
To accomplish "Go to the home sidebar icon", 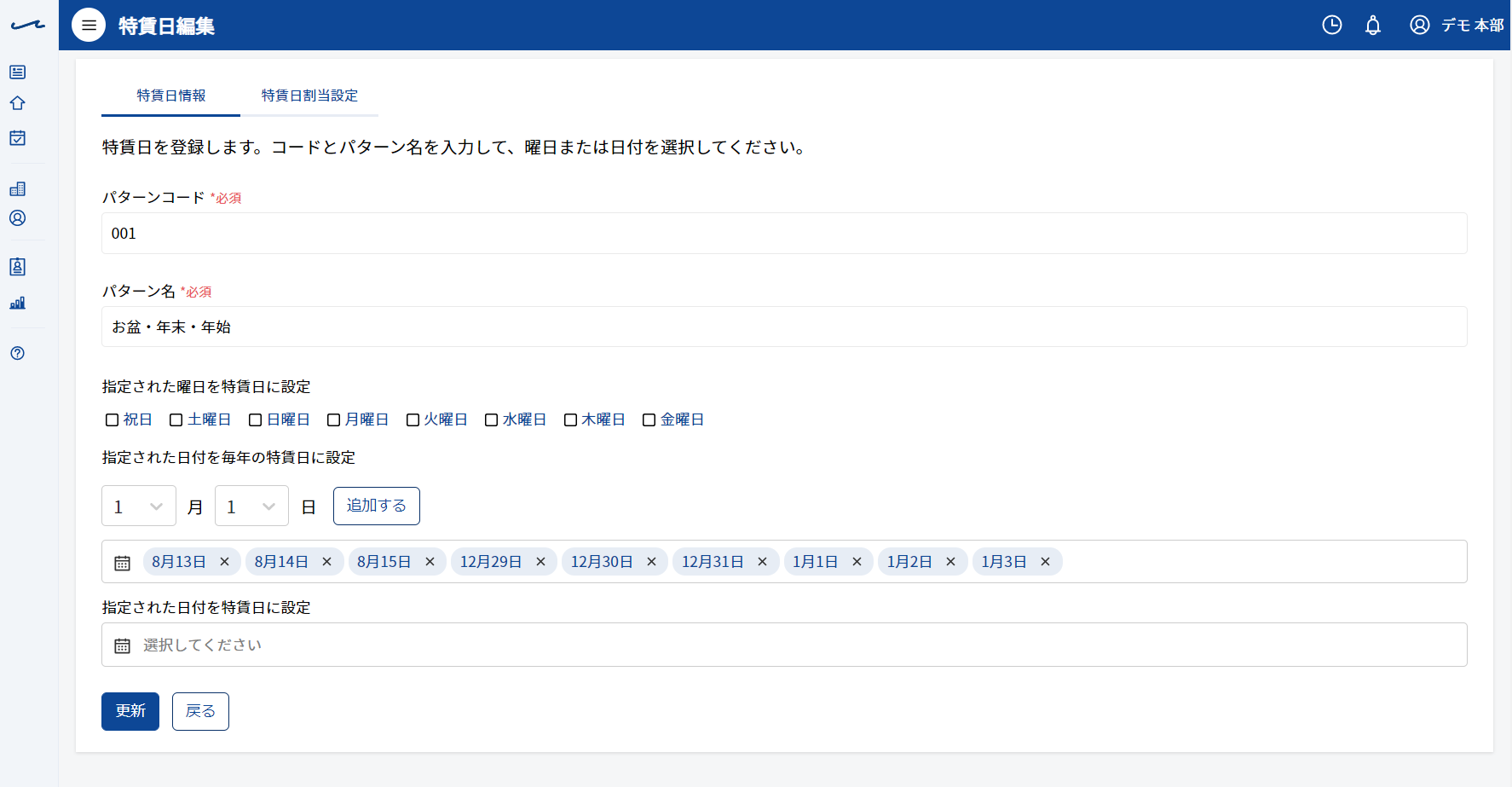I will [17, 103].
